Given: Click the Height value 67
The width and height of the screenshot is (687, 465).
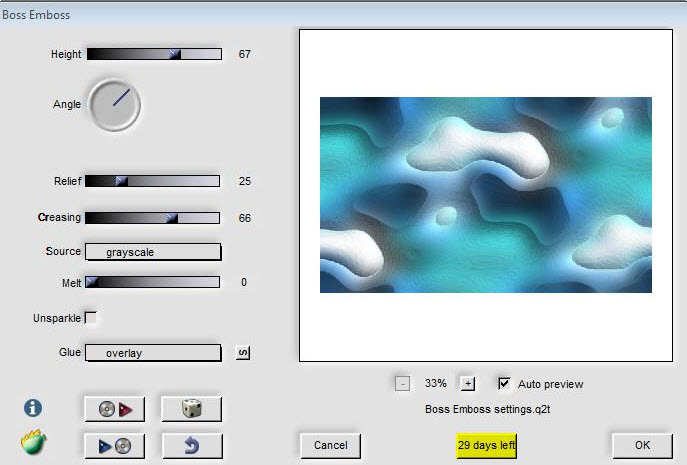Looking at the screenshot, I should pos(244,54).
